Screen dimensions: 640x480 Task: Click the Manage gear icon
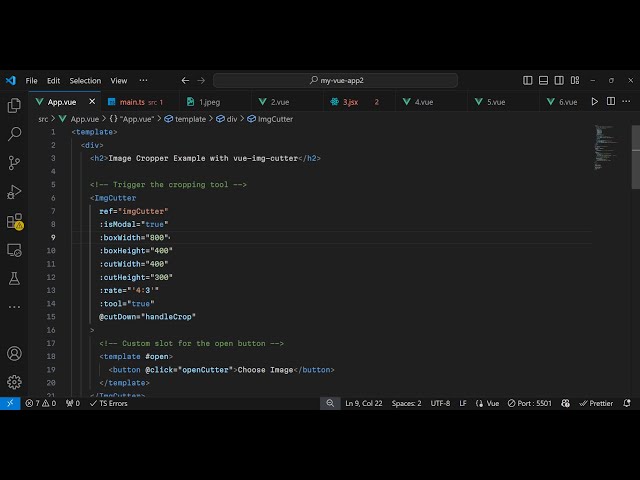(x=14, y=381)
